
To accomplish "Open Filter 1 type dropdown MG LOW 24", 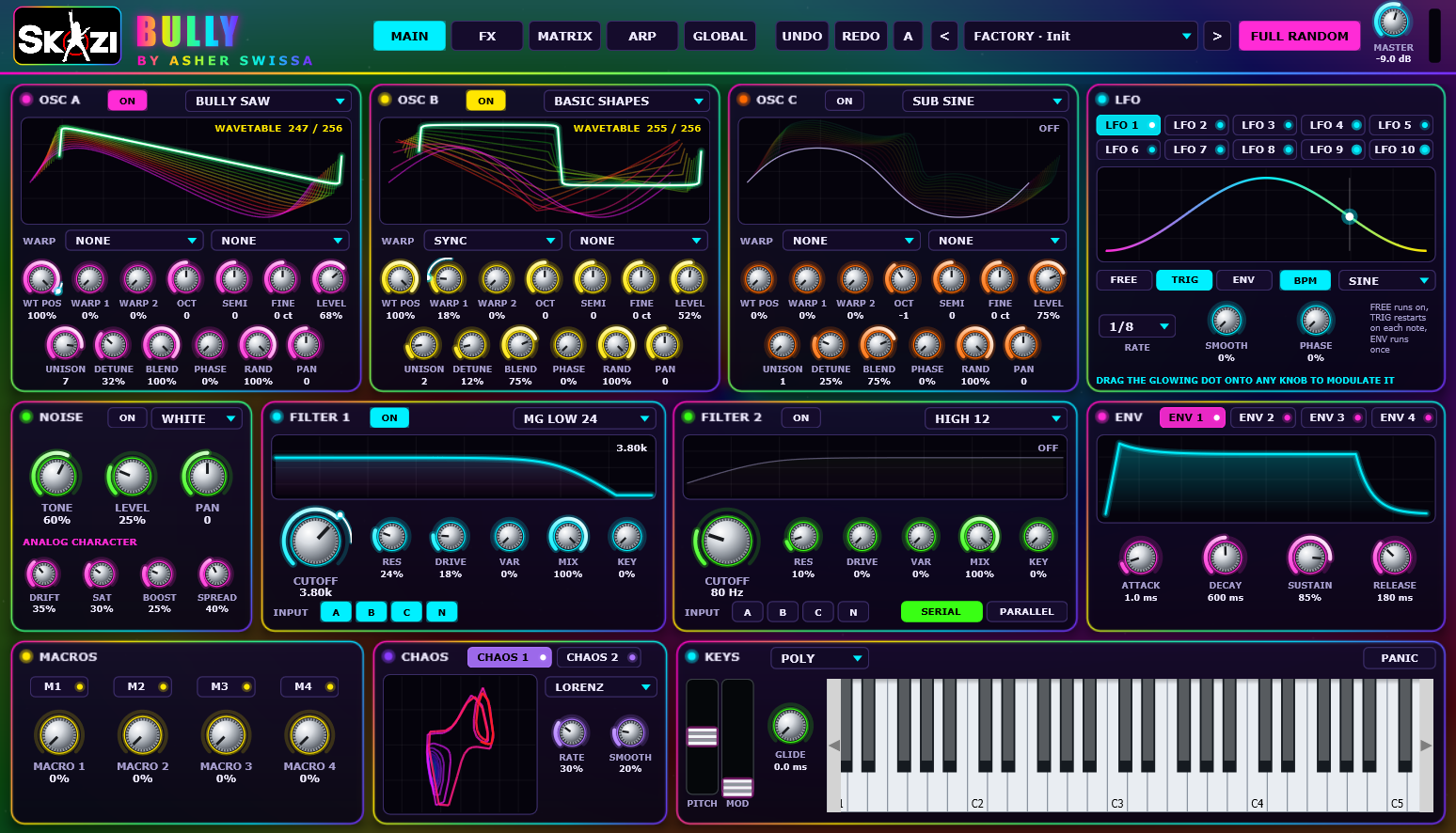I will click(583, 418).
